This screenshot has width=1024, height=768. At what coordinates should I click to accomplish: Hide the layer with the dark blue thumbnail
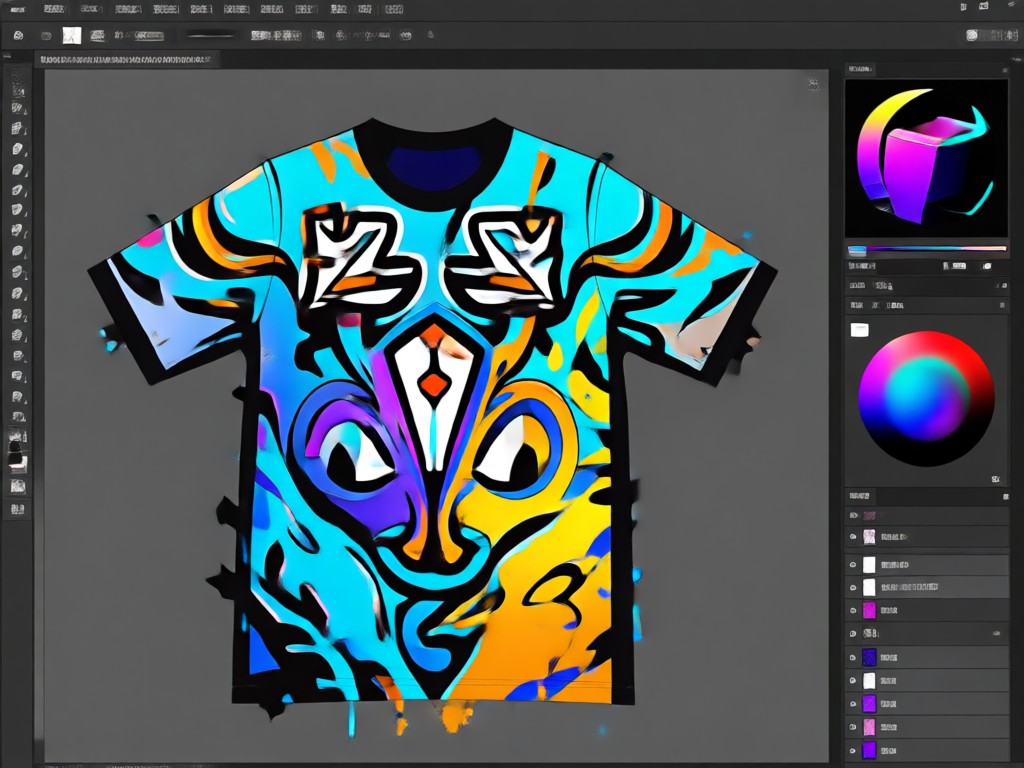tap(853, 658)
